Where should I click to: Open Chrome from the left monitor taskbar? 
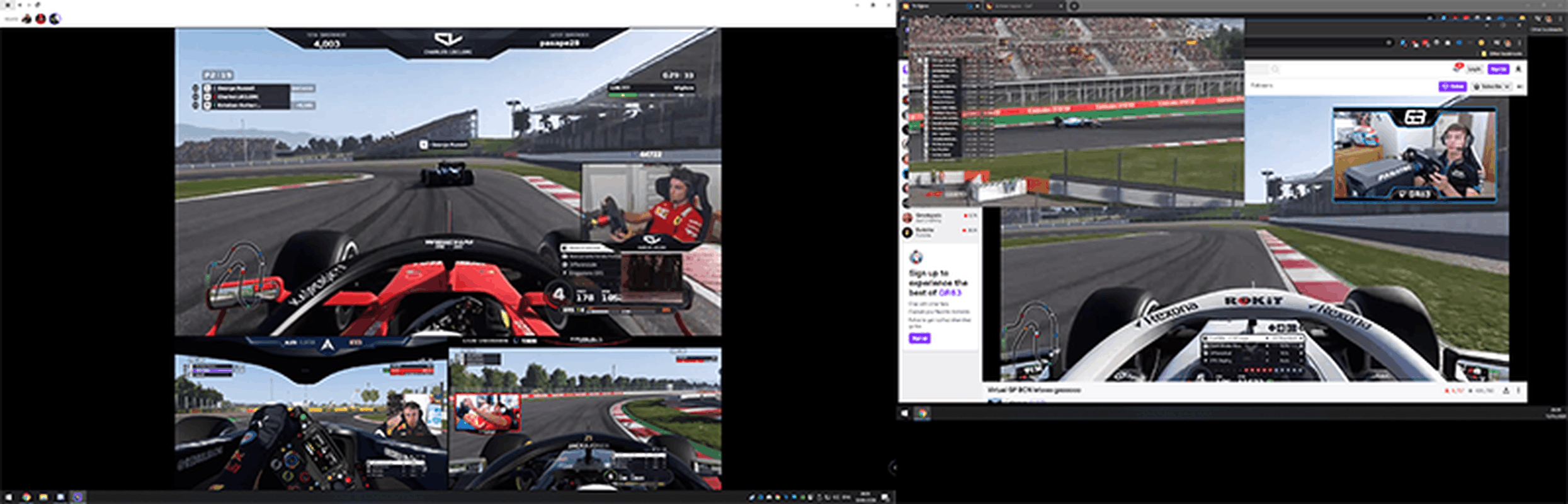(26, 497)
